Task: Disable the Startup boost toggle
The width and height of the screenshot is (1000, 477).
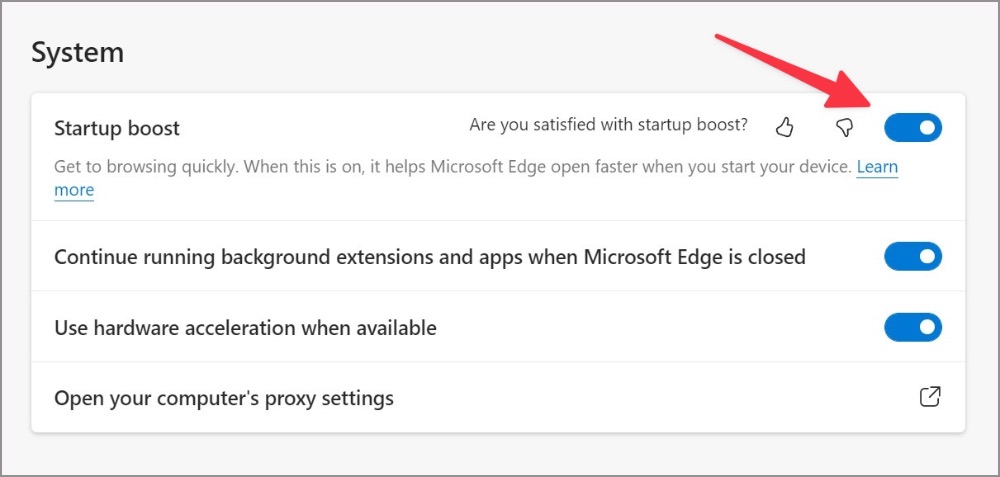Action: pyautogui.click(x=913, y=128)
